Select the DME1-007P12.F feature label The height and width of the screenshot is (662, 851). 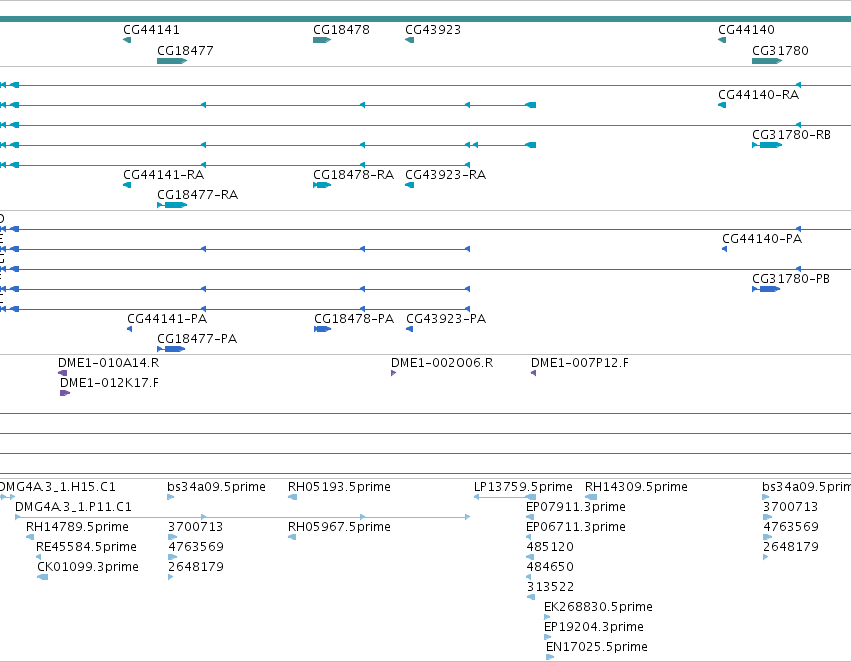point(580,363)
